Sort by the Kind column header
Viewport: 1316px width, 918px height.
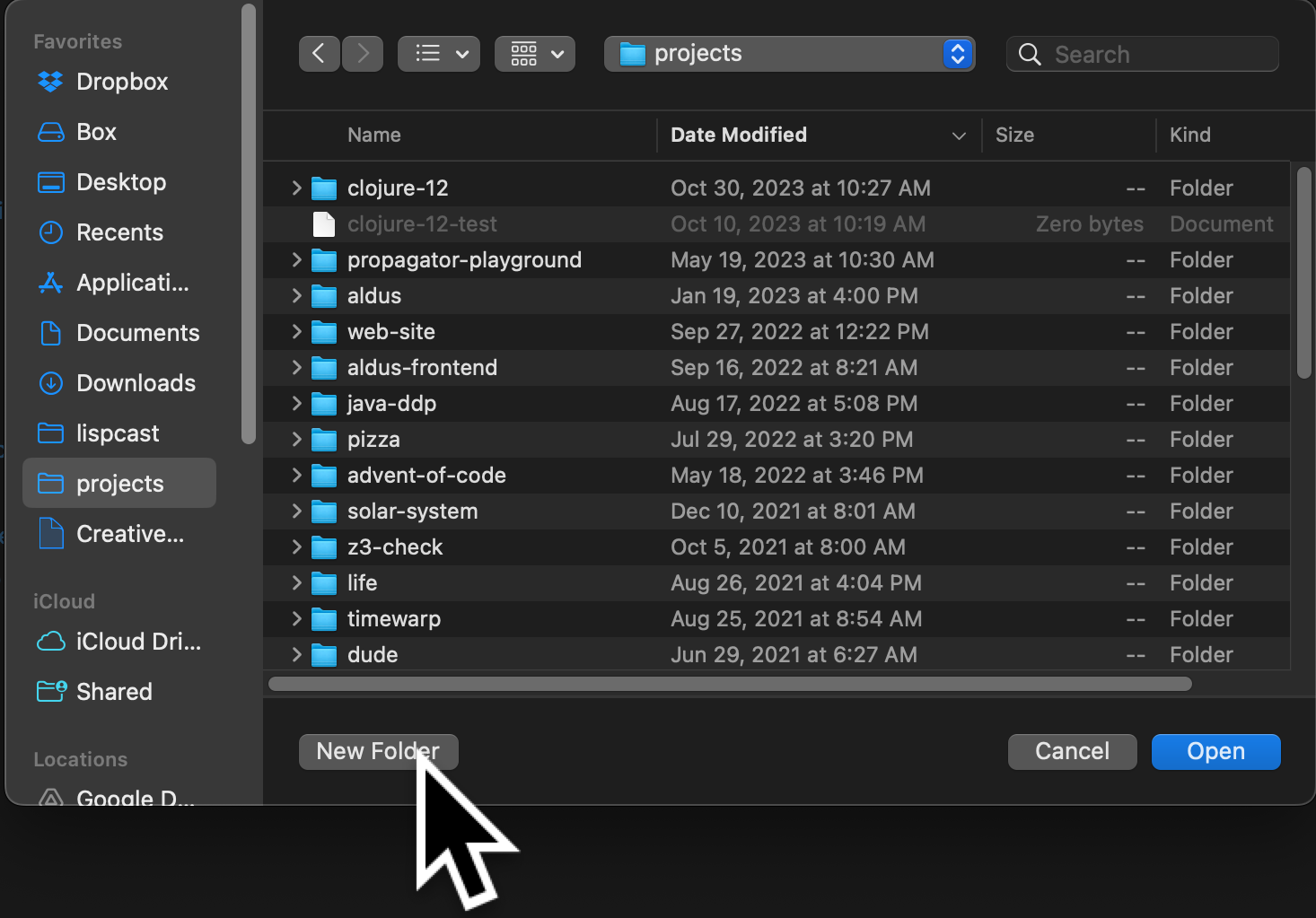(x=1190, y=135)
